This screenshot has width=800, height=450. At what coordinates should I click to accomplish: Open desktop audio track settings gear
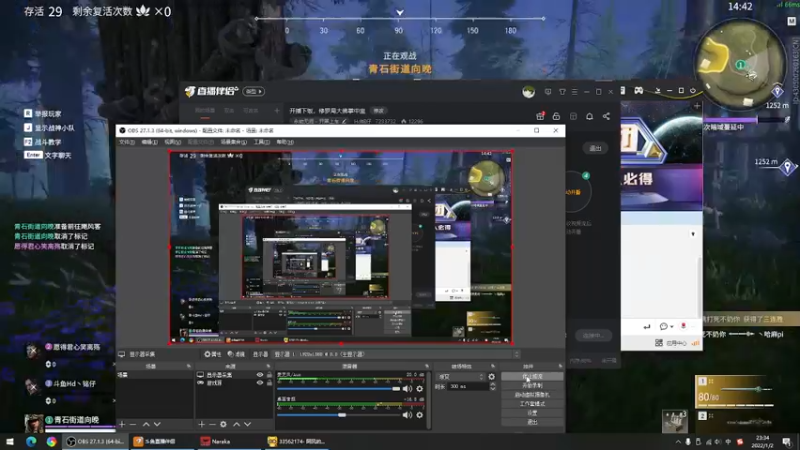[x=419, y=415]
